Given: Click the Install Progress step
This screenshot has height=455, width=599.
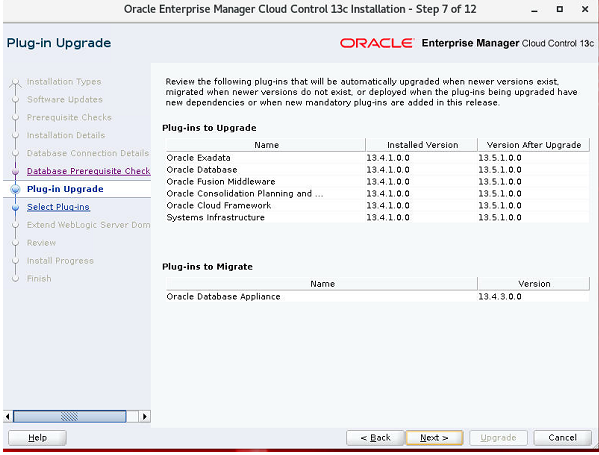Looking at the screenshot, I should tap(60, 261).
